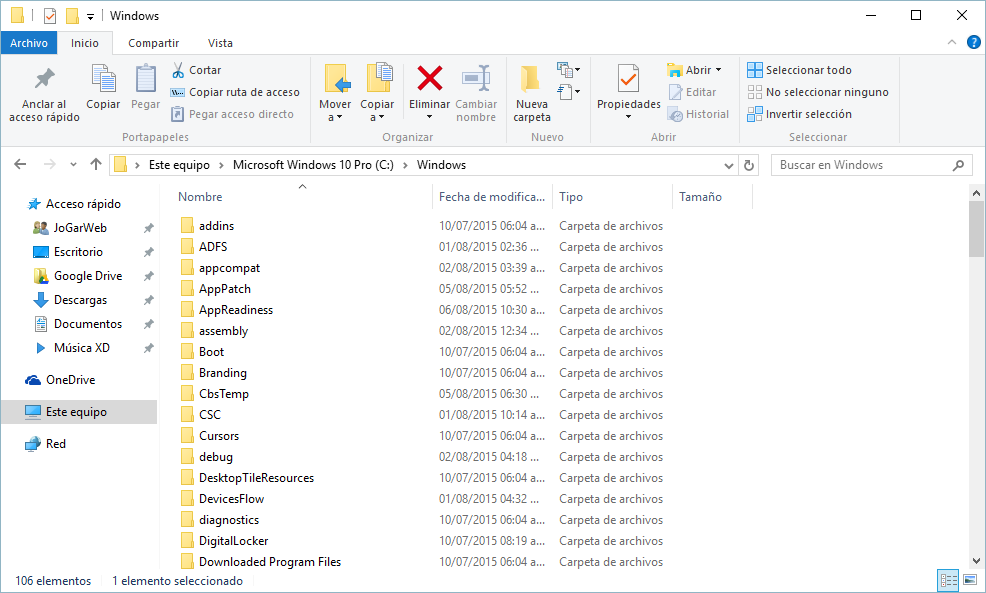
Task: Click Seleccionar todo
Action: point(799,70)
